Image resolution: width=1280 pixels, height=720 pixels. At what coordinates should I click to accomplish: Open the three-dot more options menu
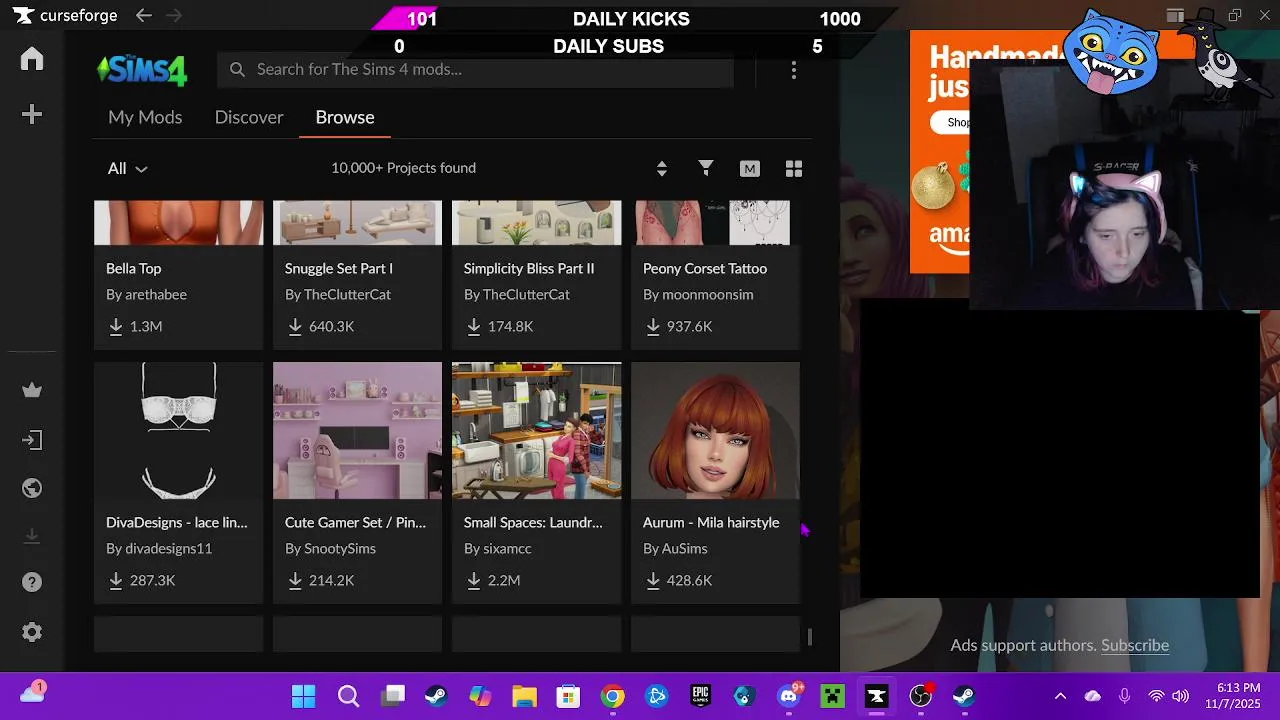click(794, 70)
